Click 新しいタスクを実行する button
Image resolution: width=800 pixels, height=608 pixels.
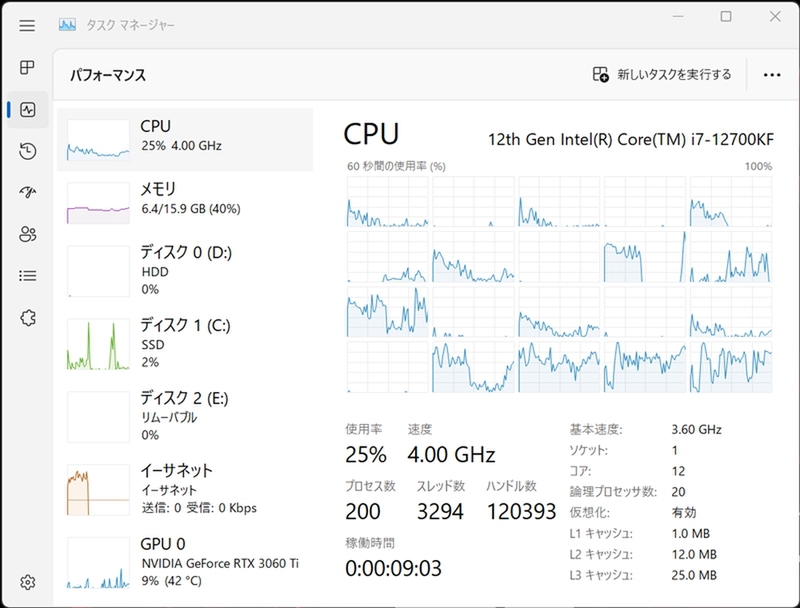click(662, 74)
